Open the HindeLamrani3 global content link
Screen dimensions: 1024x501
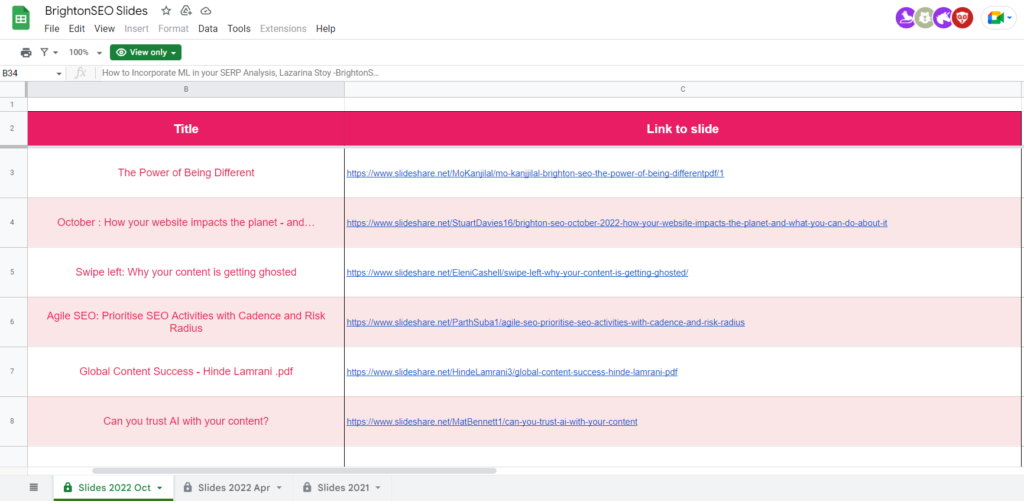pyautogui.click(x=511, y=372)
